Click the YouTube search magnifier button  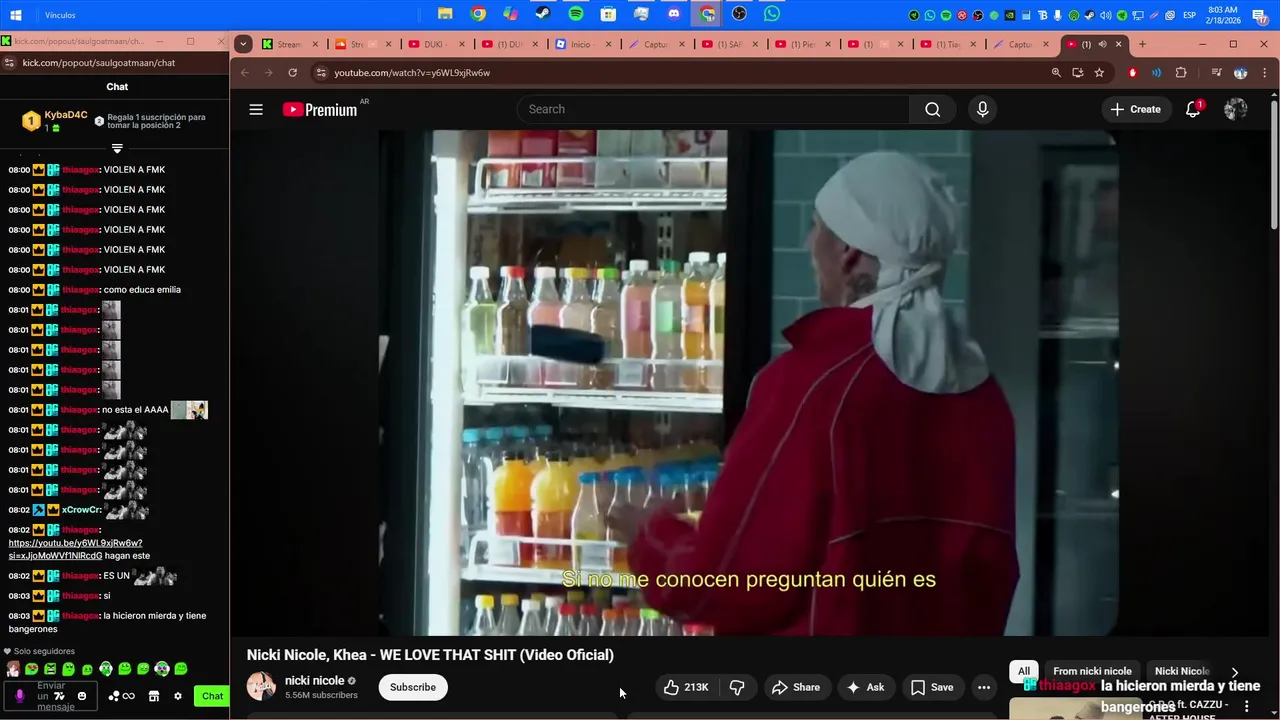[x=932, y=110]
